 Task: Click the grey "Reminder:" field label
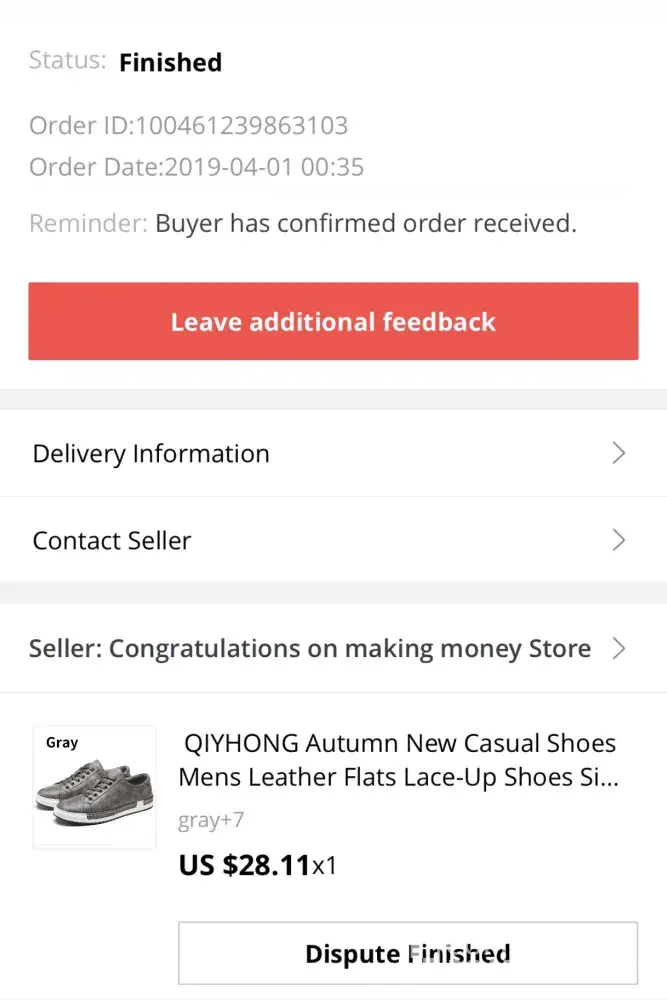click(88, 223)
